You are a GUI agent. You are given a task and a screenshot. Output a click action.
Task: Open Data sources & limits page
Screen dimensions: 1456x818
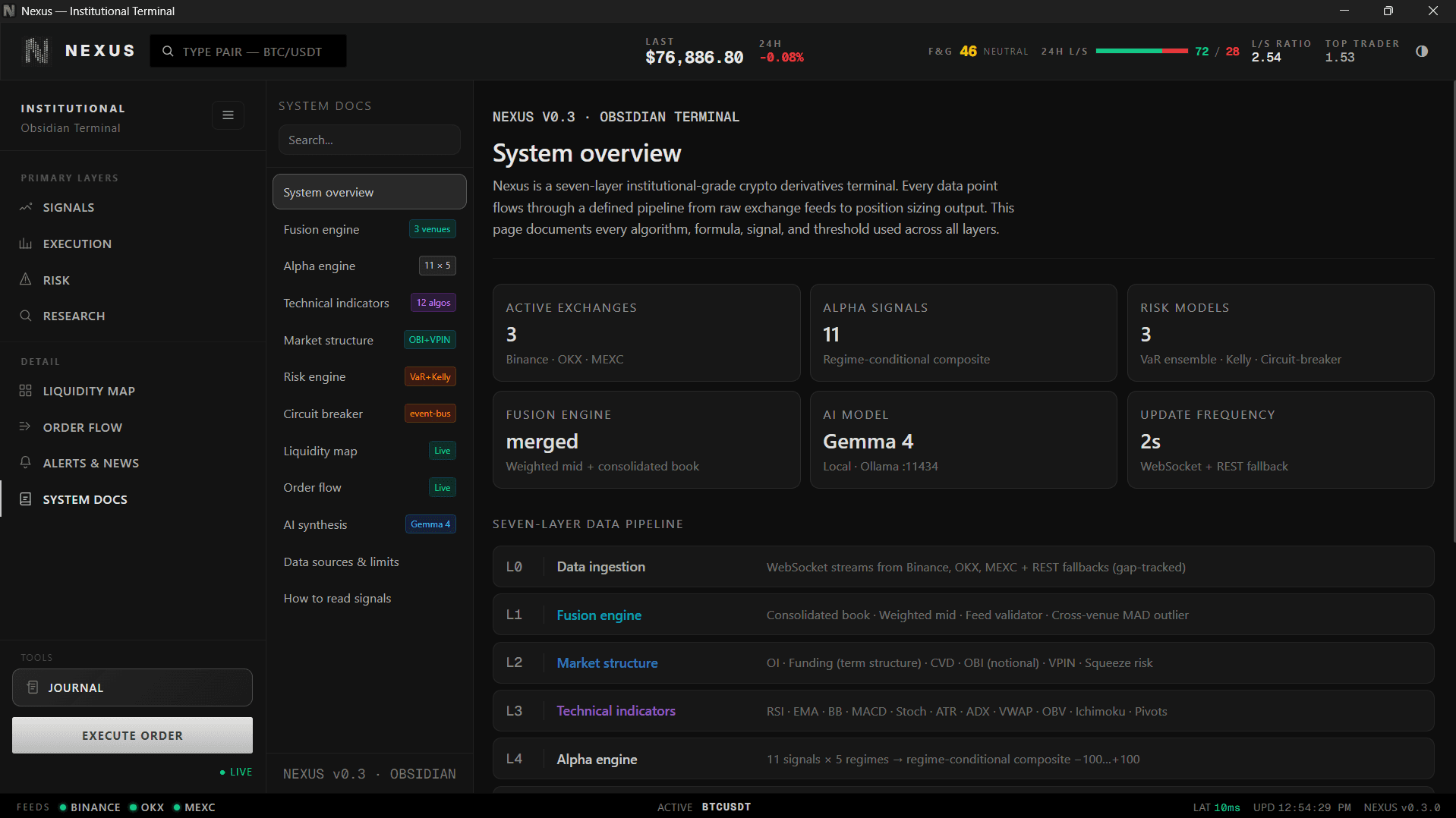(x=370, y=562)
